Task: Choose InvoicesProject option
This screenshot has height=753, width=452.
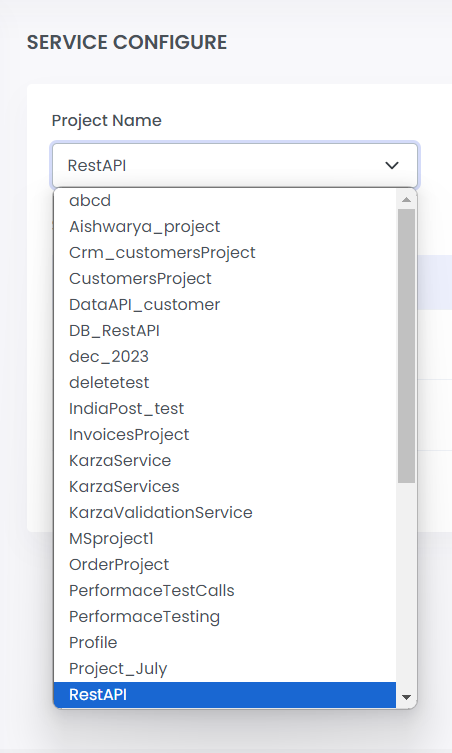Action: (225, 434)
